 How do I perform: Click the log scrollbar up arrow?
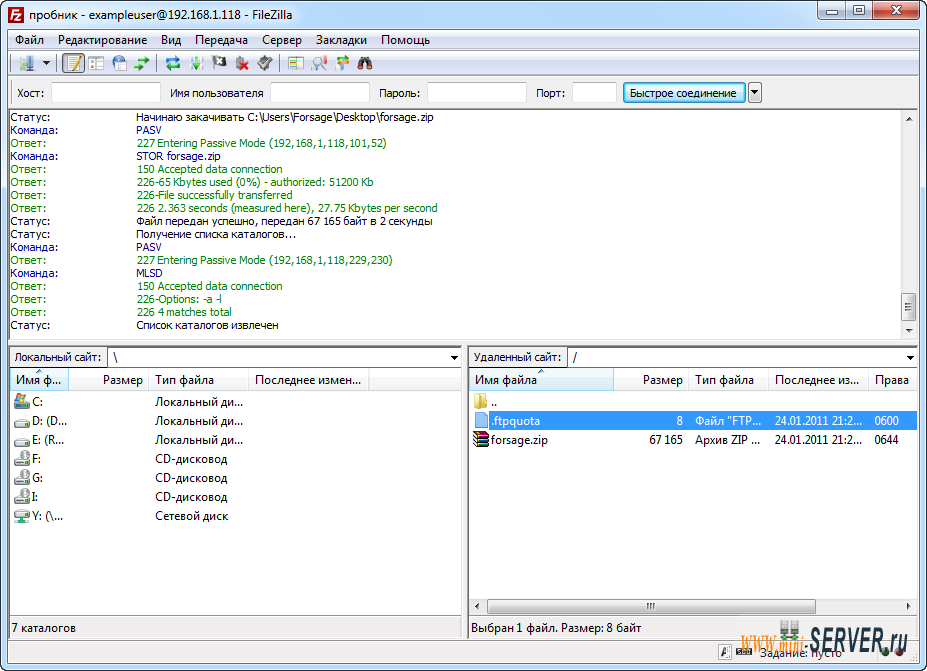tap(909, 119)
